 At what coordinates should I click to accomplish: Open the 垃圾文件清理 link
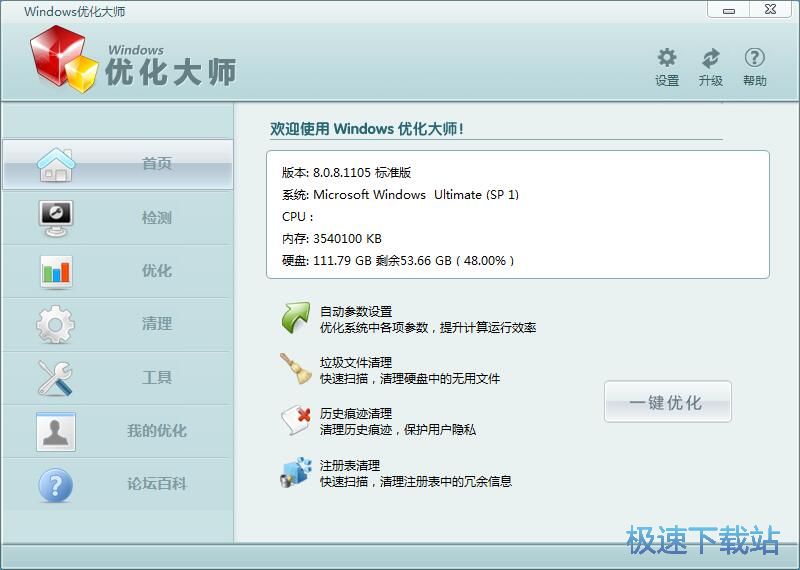(356, 362)
